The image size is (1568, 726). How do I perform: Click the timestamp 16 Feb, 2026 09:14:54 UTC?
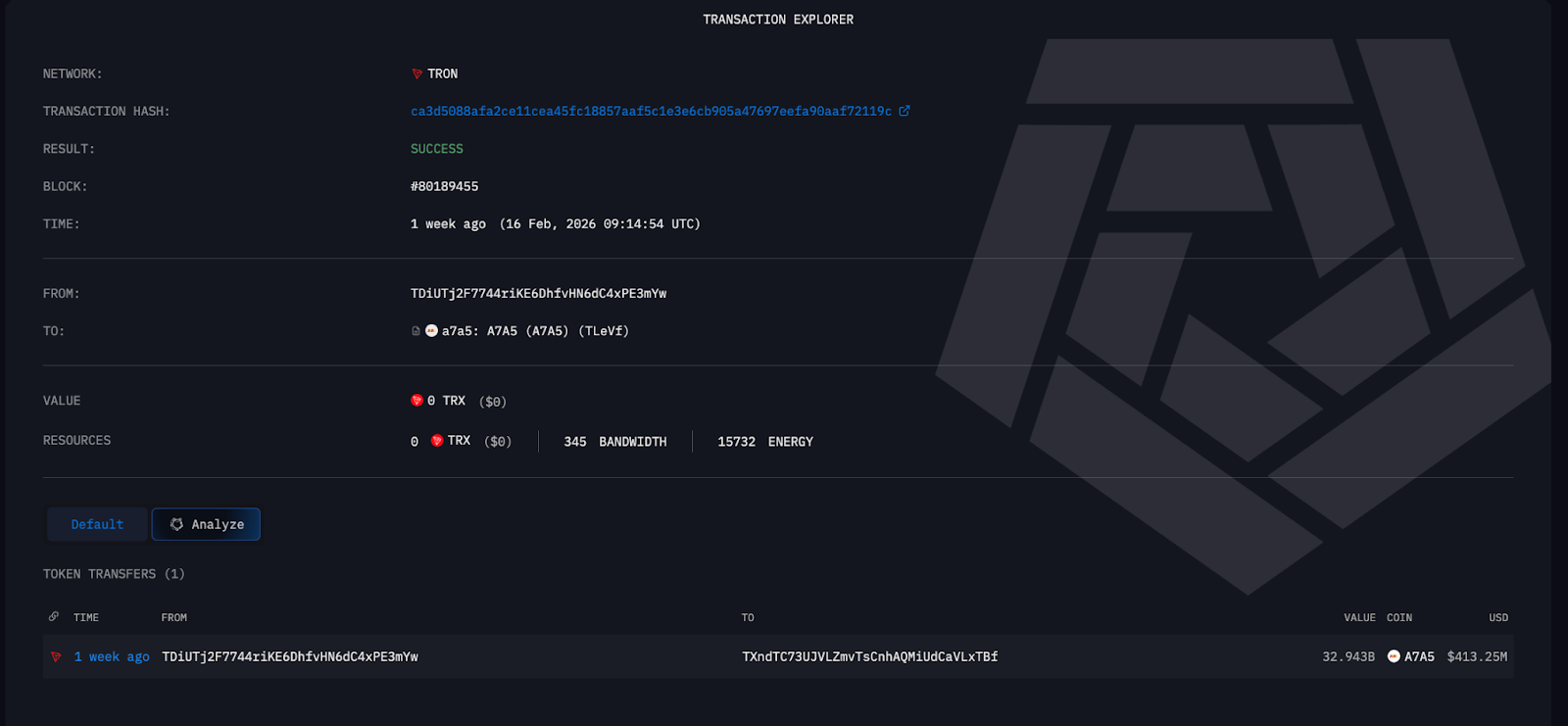point(600,224)
